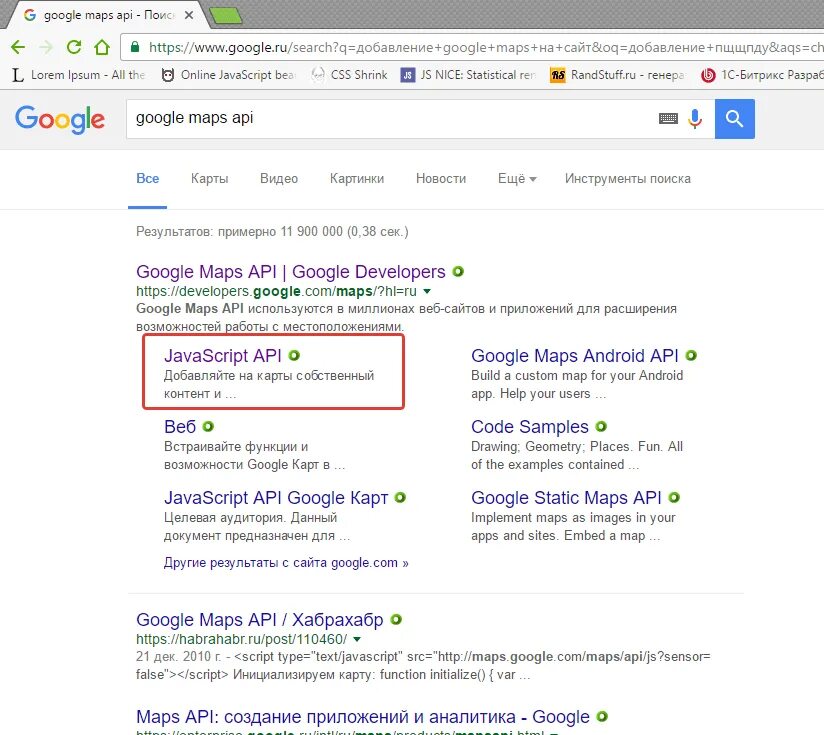This screenshot has width=824, height=735.
Task: Open the on-screen keyboard icon
Action: click(668, 119)
